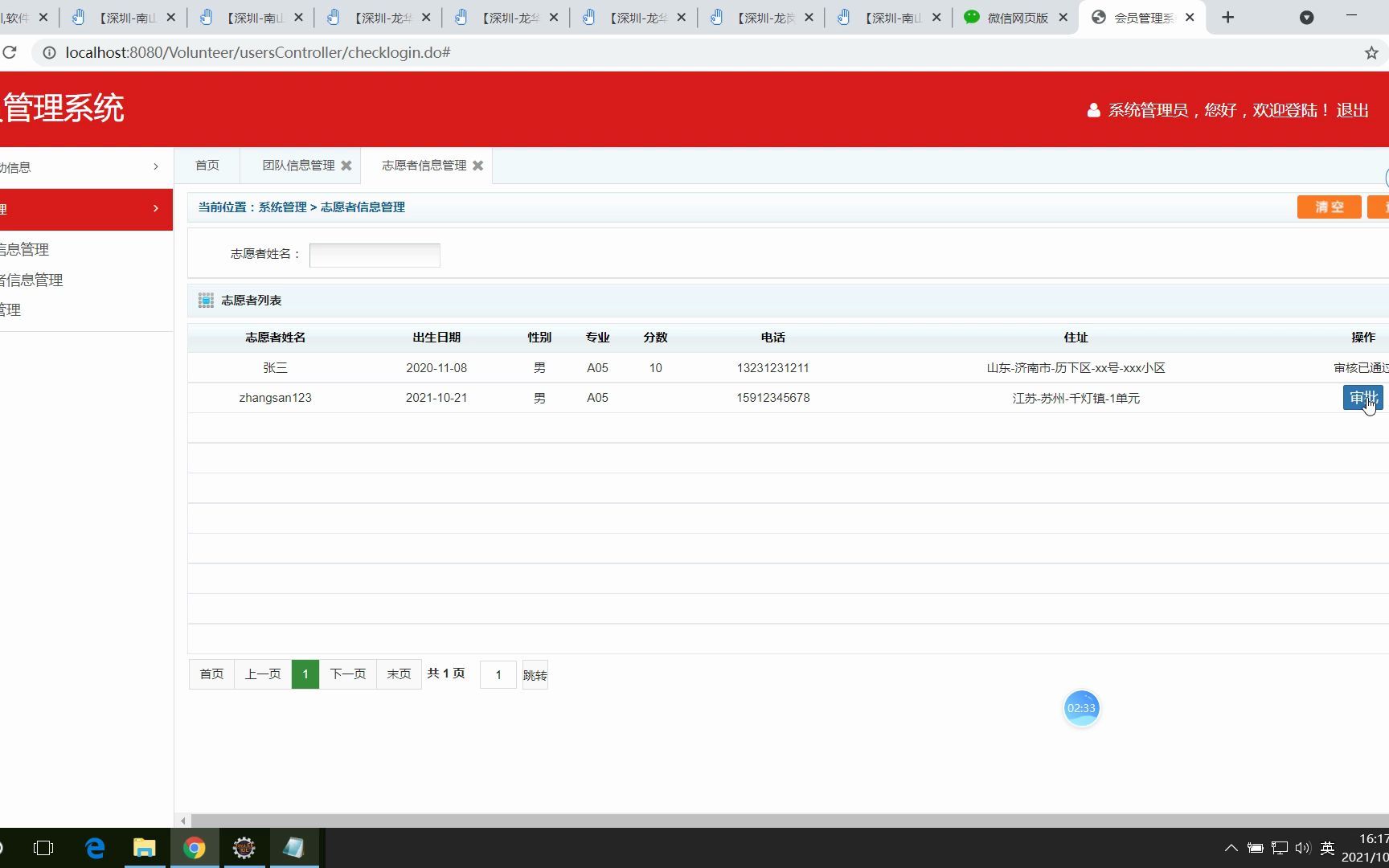Go to 末页 in pagination
1389x868 pixels.
click(x=399, y=674)
